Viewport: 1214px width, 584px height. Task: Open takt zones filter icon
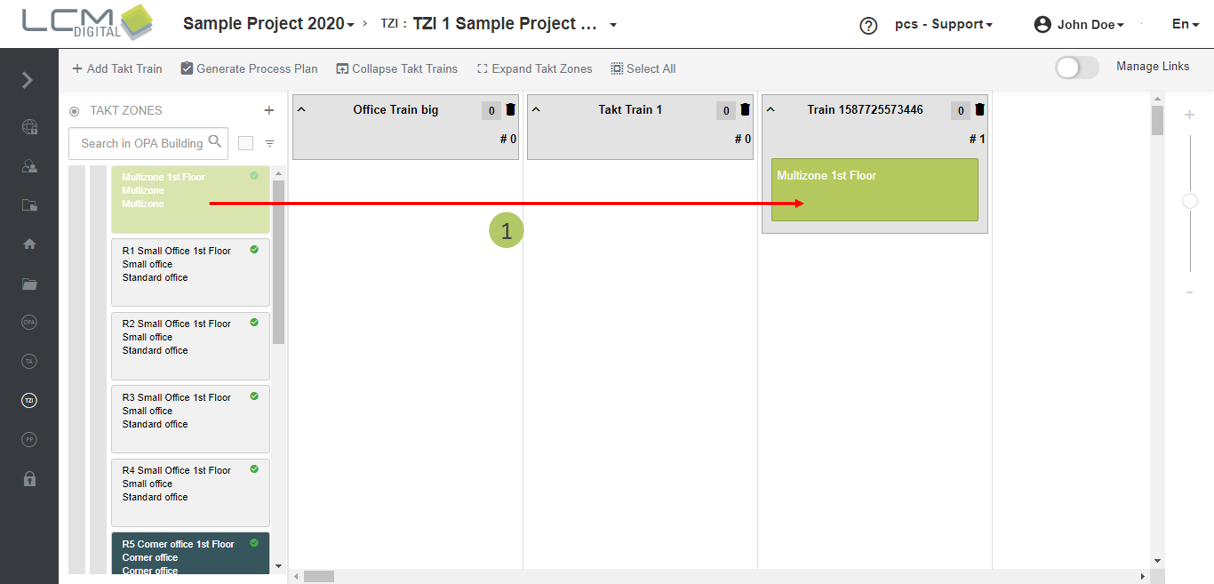[x=269, y=144]
